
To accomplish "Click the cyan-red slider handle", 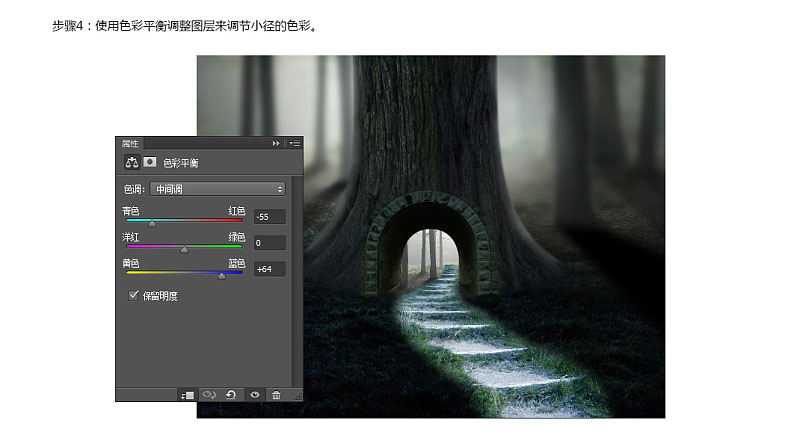I will (152, 224).
